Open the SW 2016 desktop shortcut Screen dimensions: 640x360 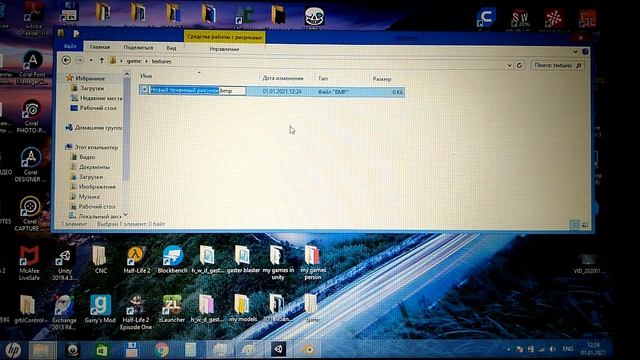[520, 19]
